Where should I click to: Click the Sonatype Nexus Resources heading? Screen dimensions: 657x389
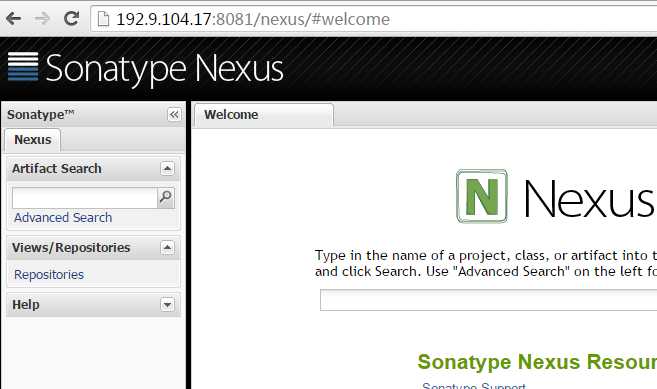pos(537,362)
